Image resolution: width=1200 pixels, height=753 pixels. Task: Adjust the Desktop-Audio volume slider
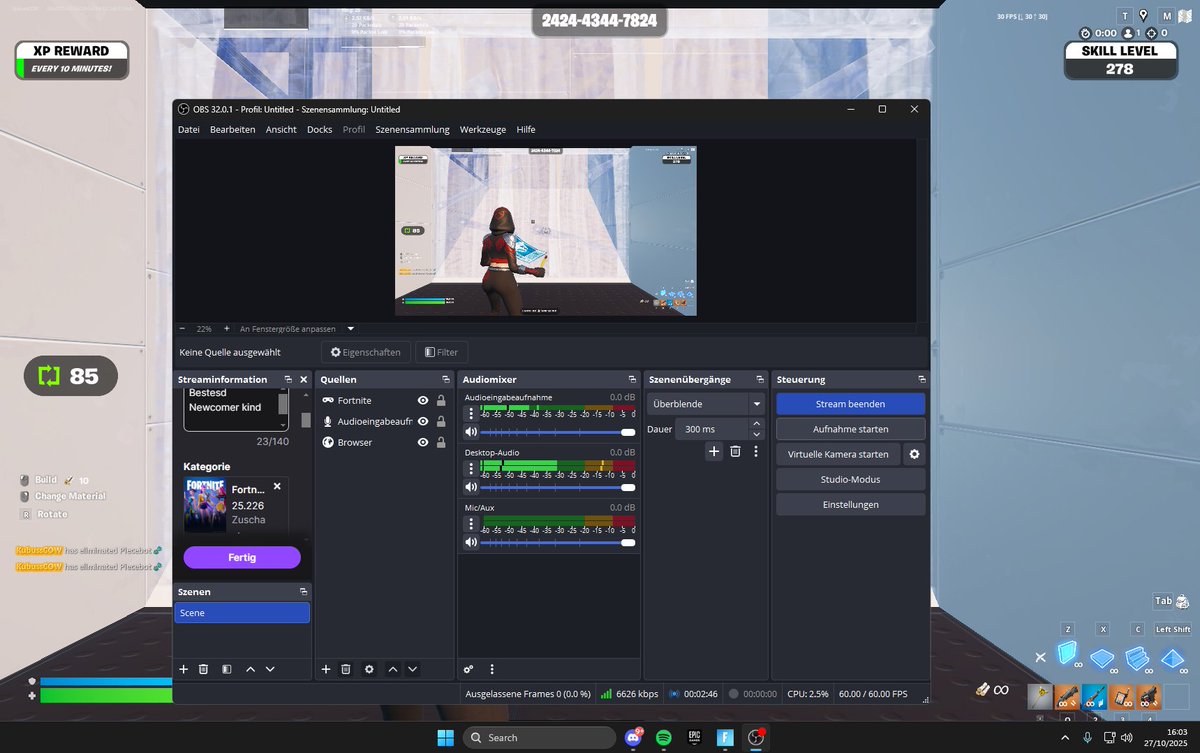click(x=558, y=487)
